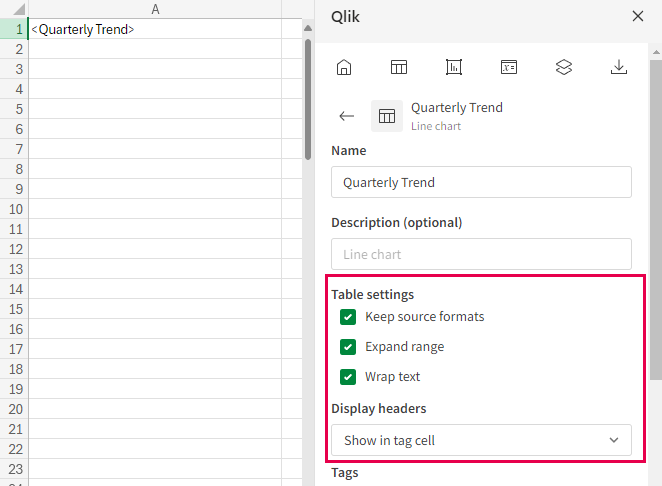
Task: Close the Qlik panel
Action: [x=638, y=16]
